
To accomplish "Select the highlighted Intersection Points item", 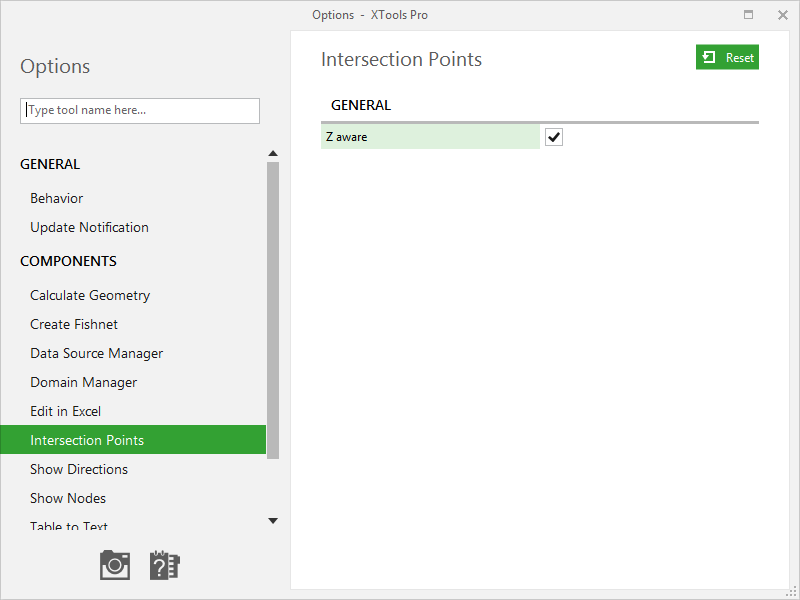I will point(133,440).
